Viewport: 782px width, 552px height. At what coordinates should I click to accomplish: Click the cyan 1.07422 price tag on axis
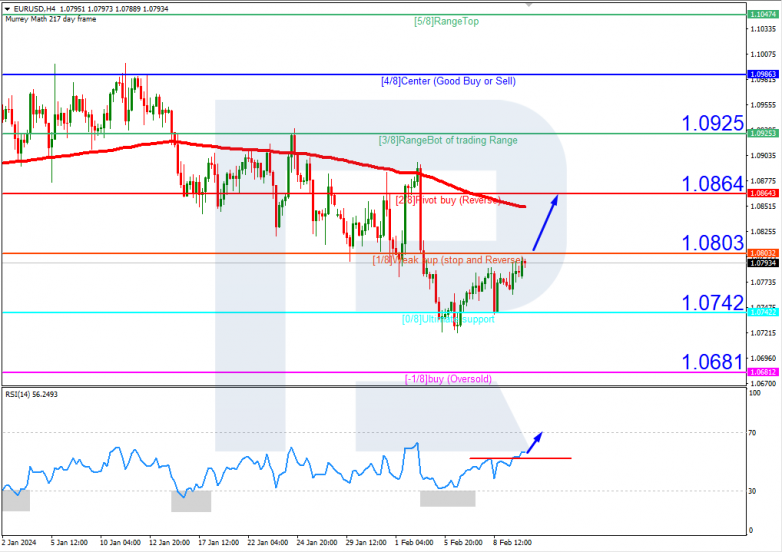[763, 312]
